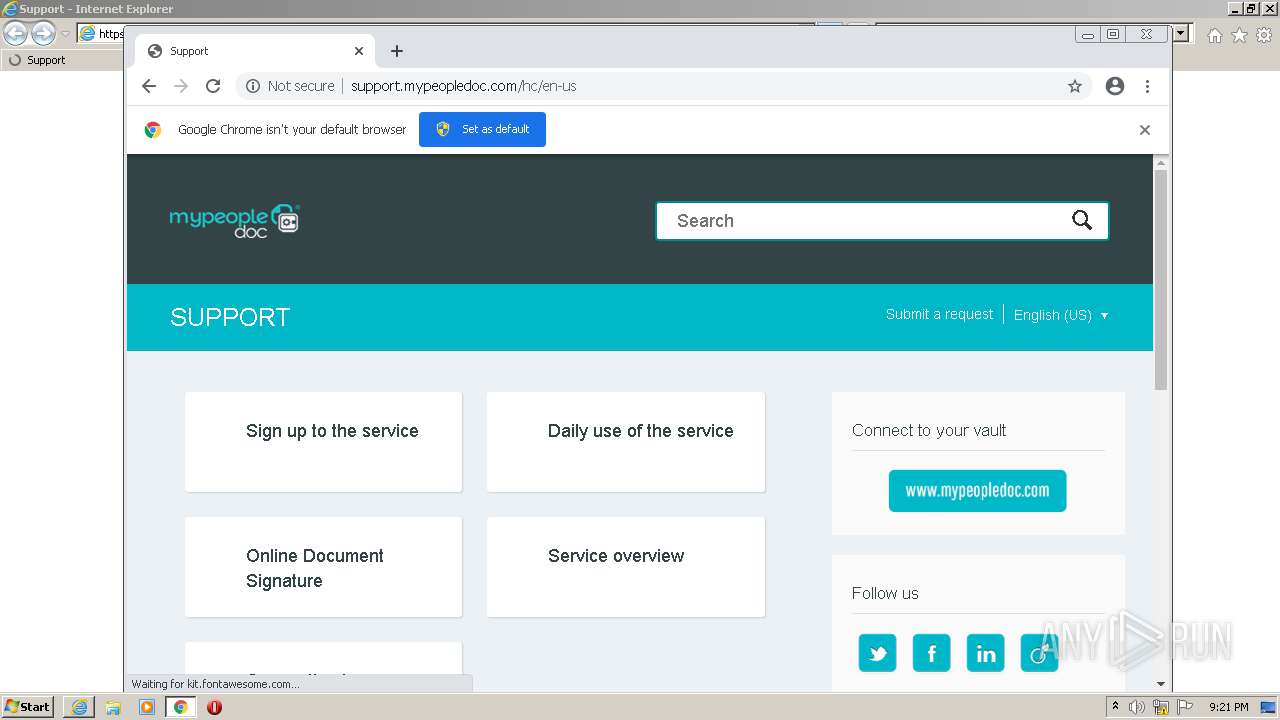This screenshot has height=720, width=1280.
Task: Open the Windows Start menu
Action: point(27,707)
